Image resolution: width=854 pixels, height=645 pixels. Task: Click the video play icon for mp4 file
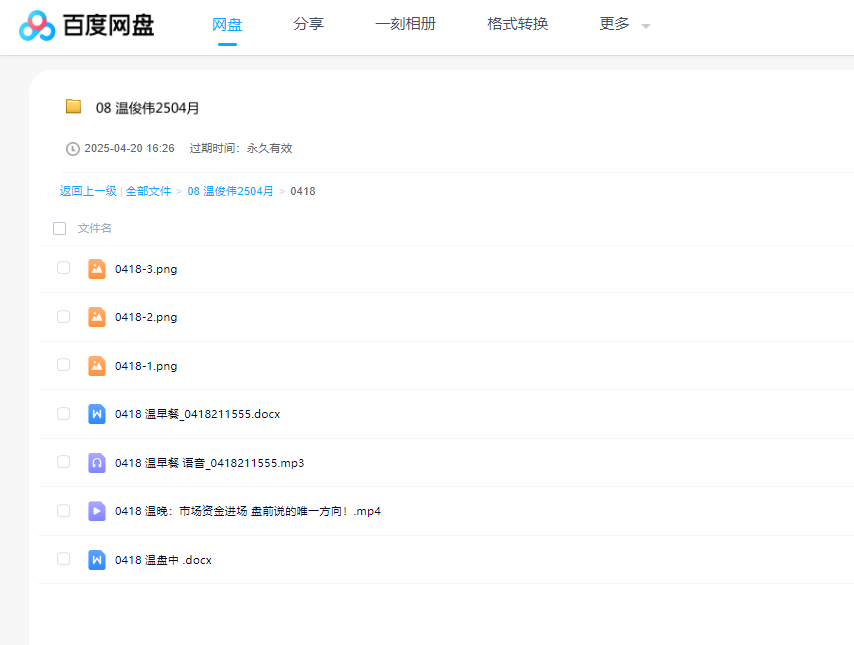pyautogui.click(x=97, y=511)
